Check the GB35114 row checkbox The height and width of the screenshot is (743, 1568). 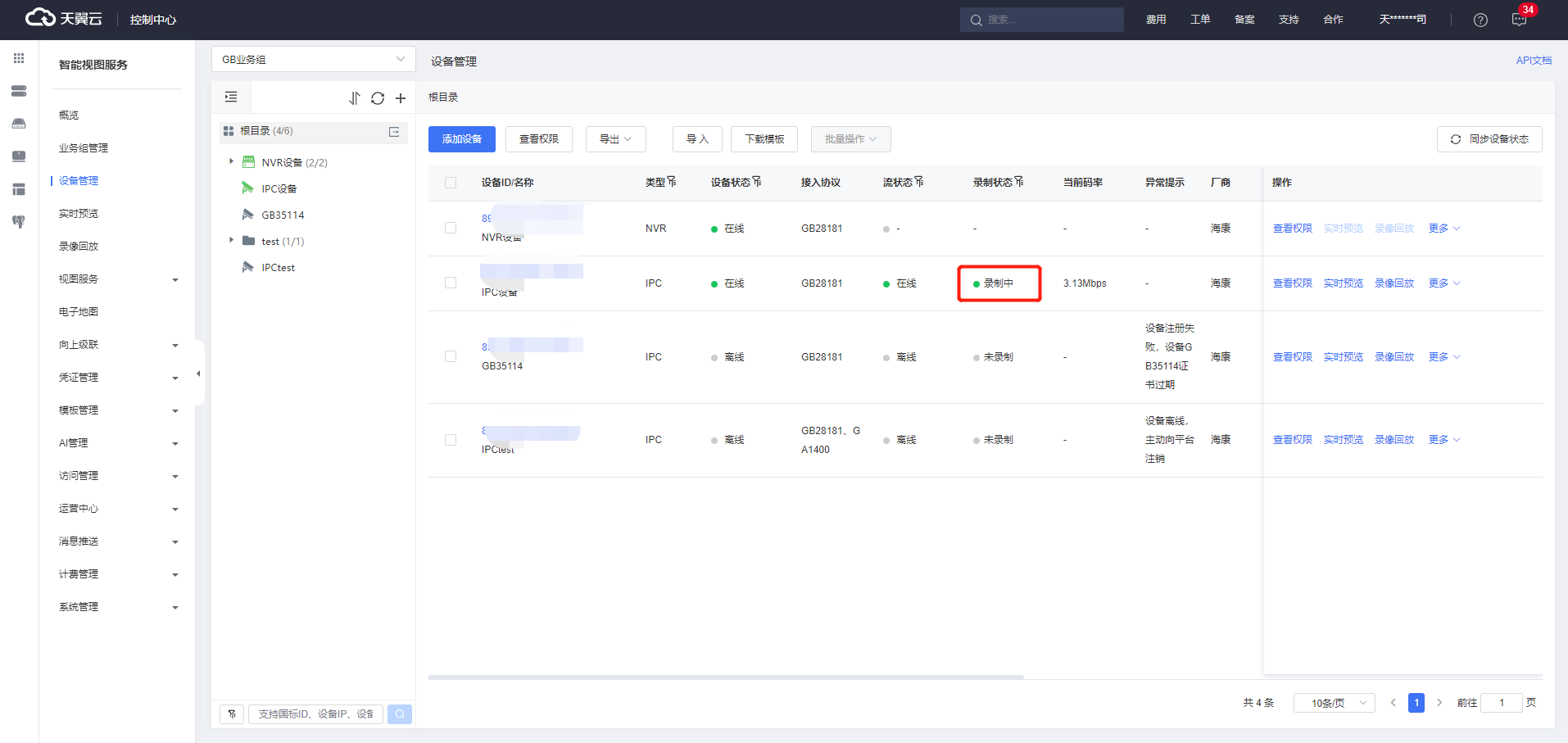pos(451,356)
